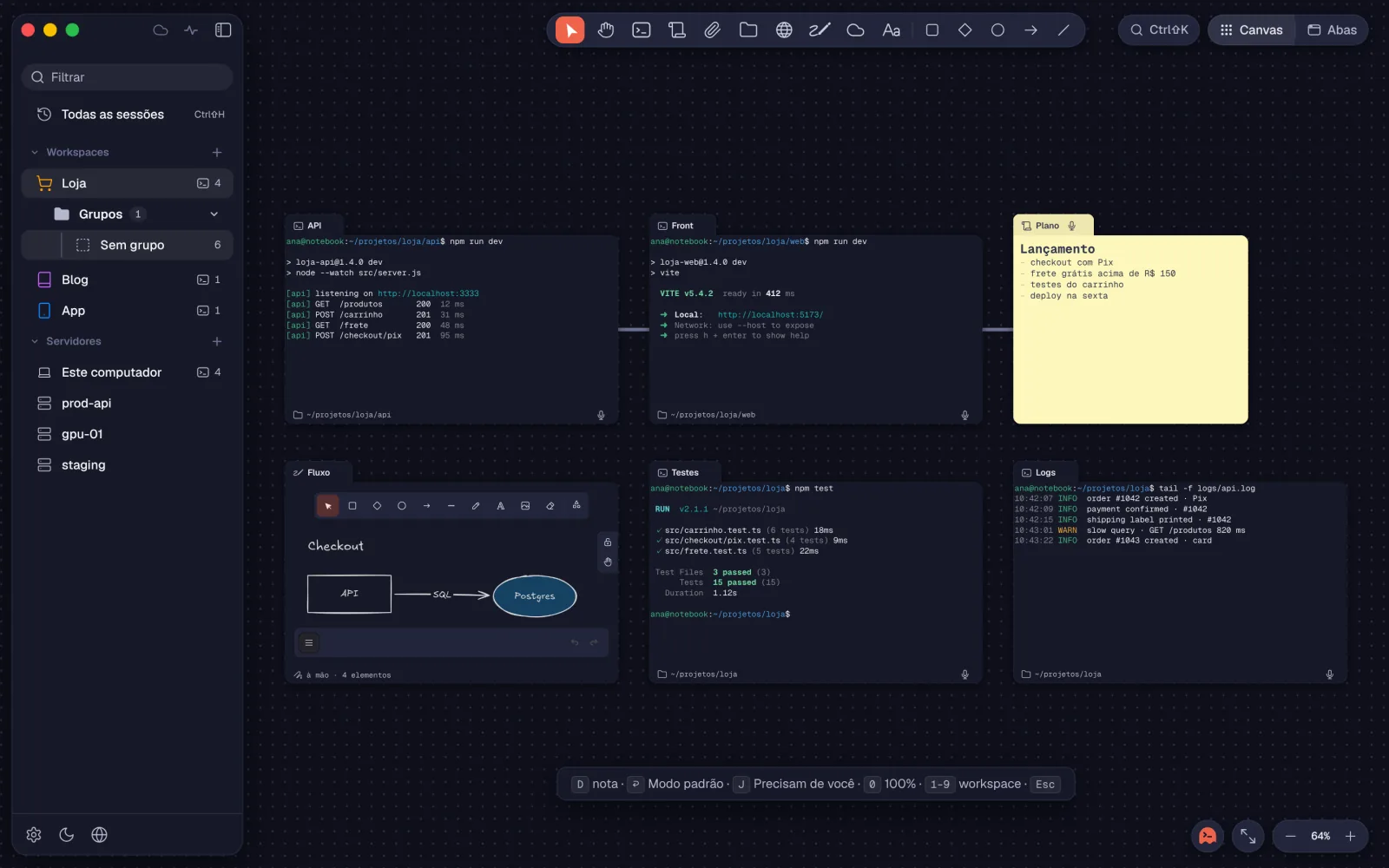Viewport: 1389px width, 868px height.
Task: Open the browser globe tool in toolbar
Action: (784, 30)
